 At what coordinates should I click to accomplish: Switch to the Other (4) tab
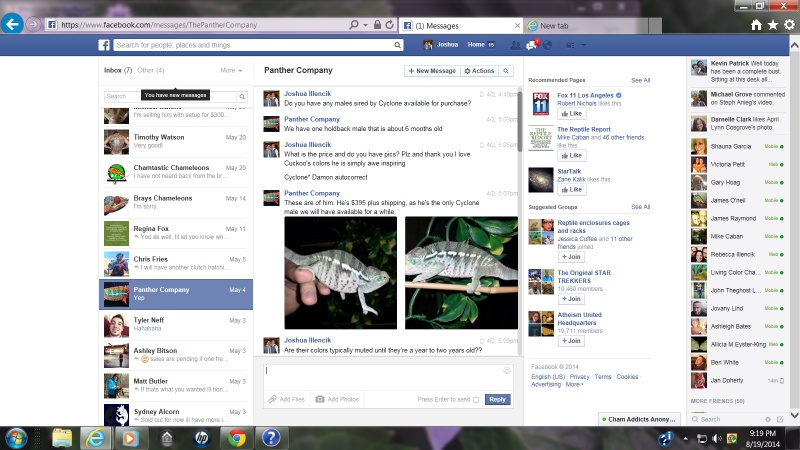151,70
